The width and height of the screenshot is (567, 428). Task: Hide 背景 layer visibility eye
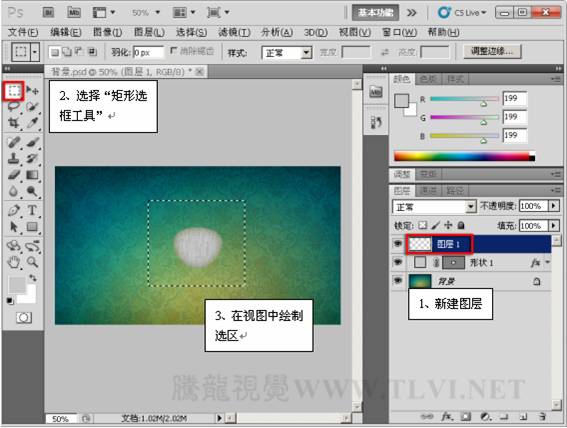click(x=398, y=280)
